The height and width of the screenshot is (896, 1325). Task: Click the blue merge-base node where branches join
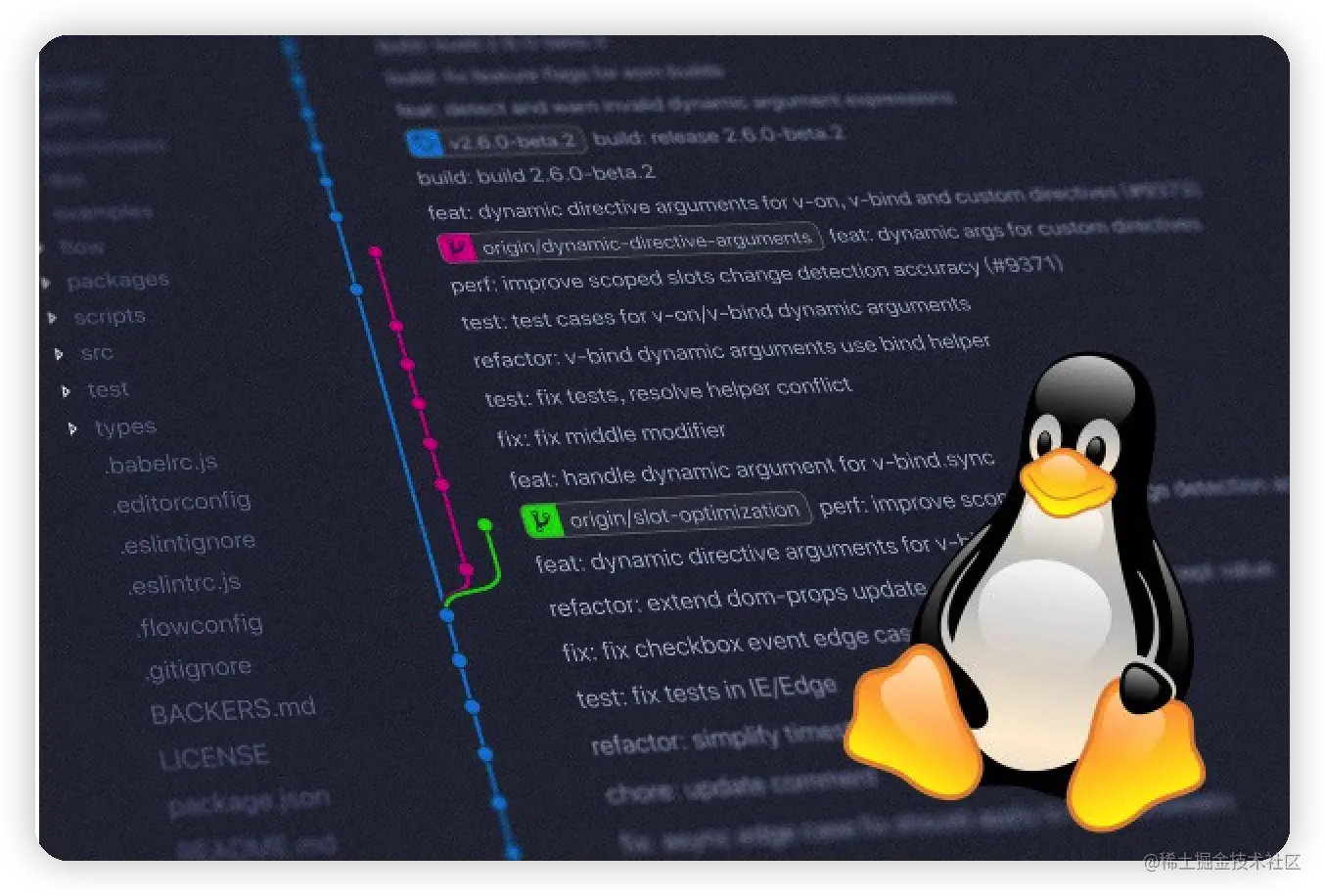(447, 614)
